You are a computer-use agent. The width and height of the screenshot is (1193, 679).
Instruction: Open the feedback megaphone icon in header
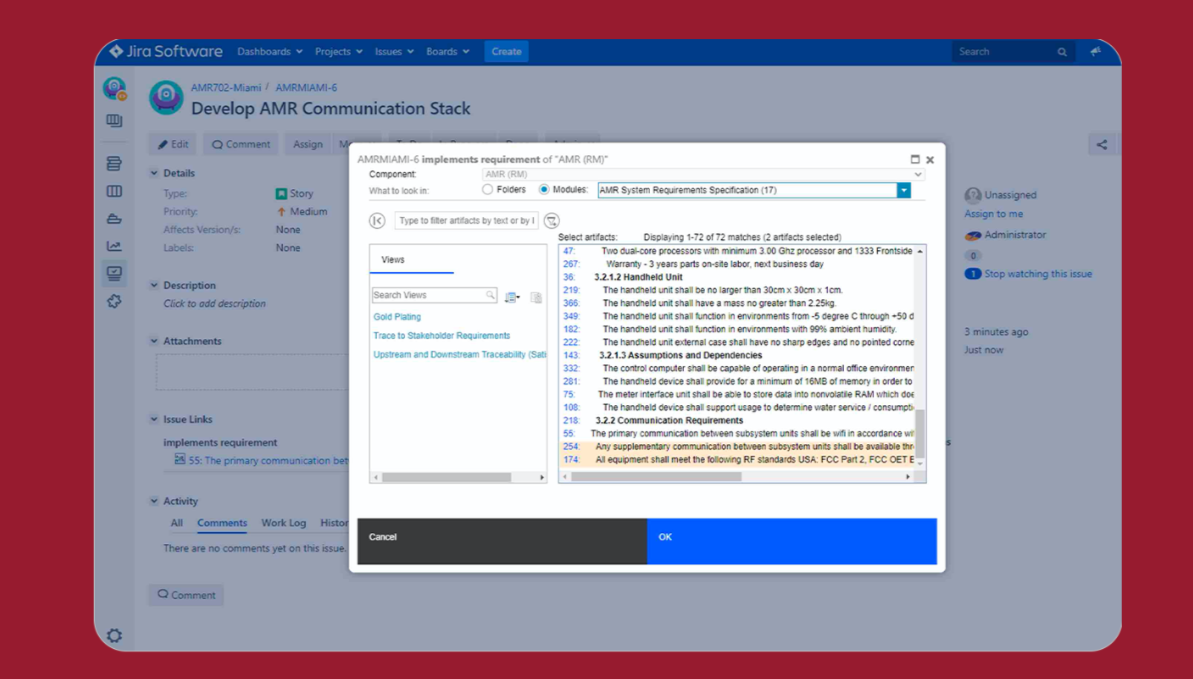pos(1095,52)
